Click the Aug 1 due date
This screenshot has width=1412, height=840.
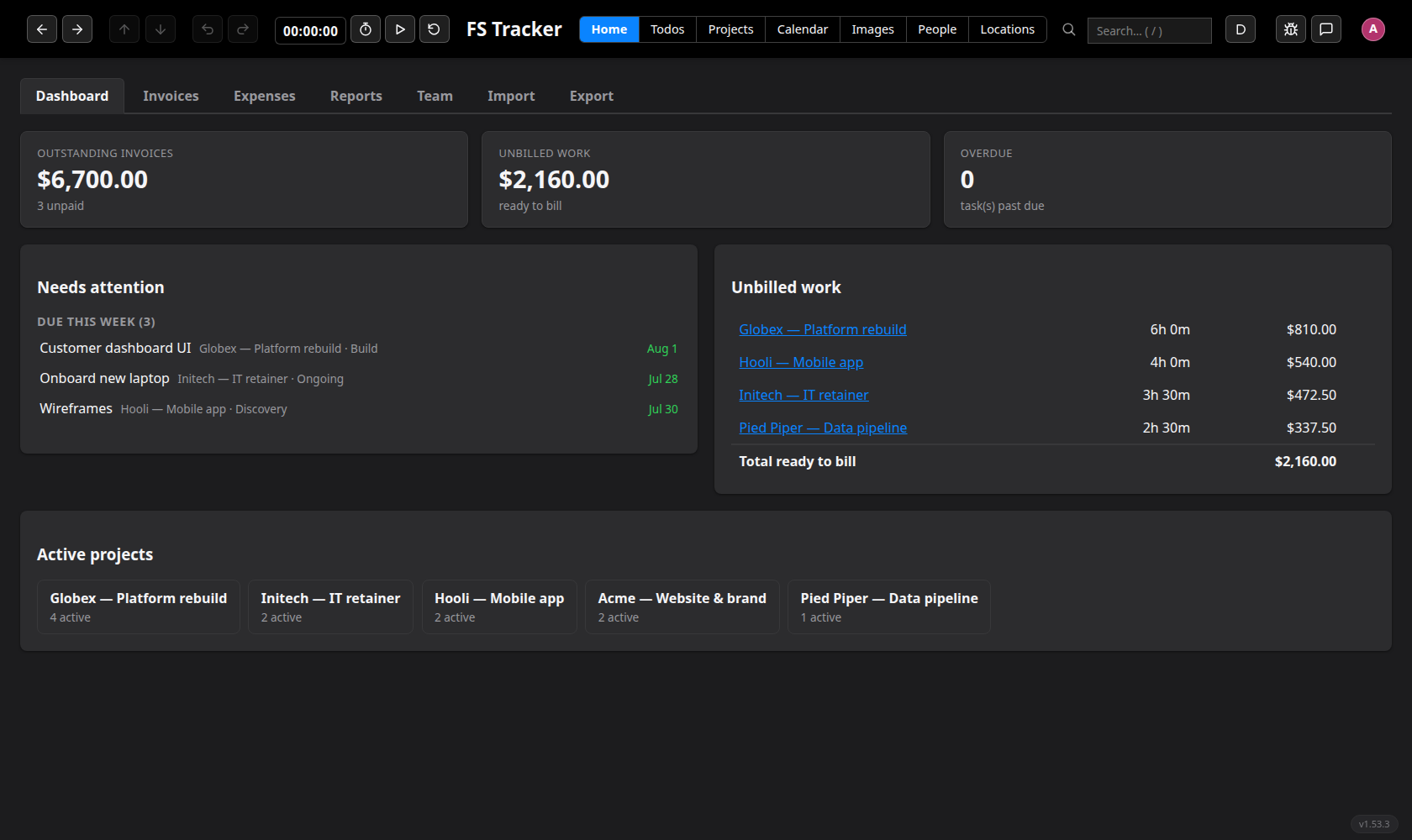tap(662, 349)
